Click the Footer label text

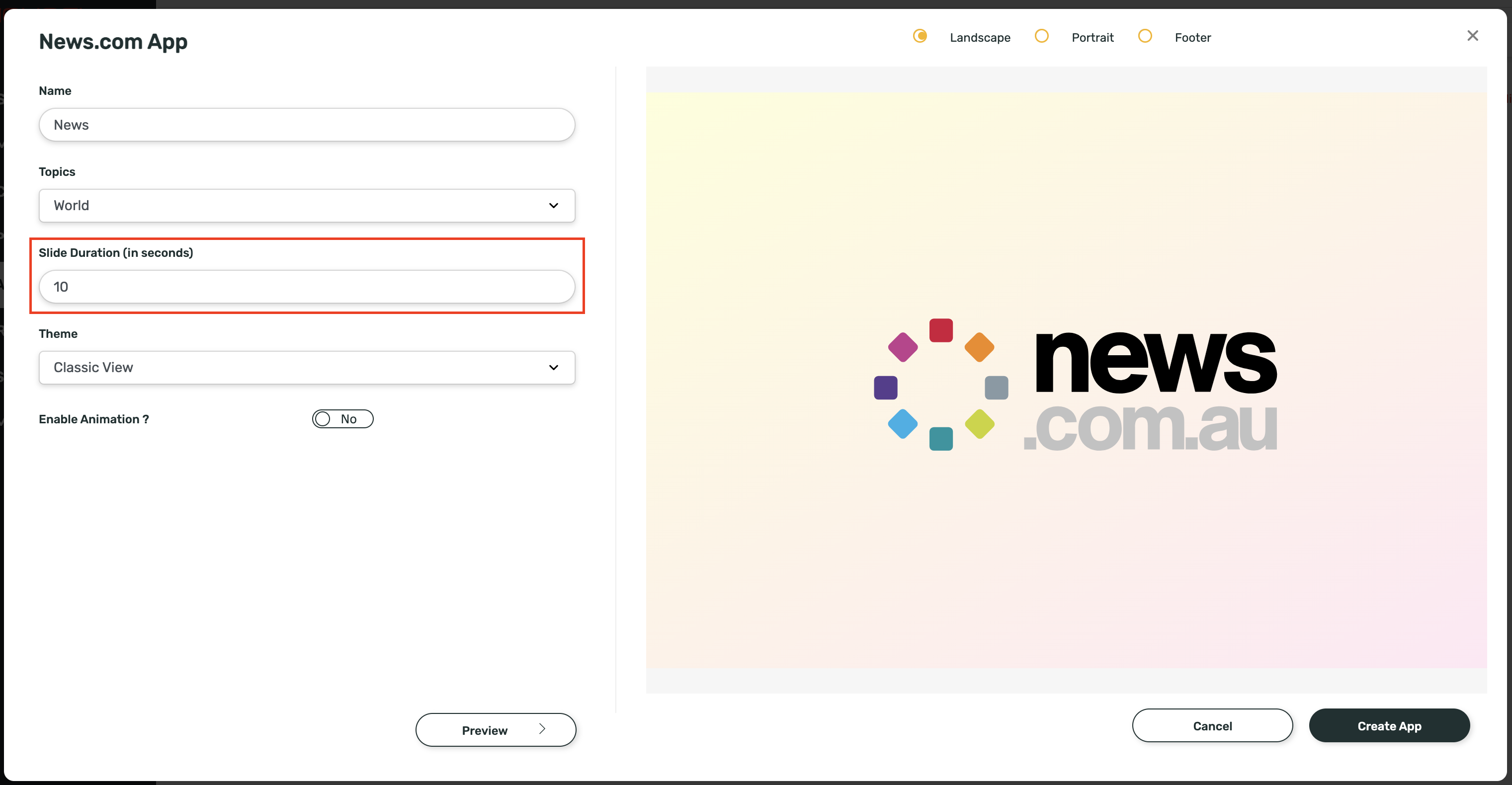pos(1192,38)
